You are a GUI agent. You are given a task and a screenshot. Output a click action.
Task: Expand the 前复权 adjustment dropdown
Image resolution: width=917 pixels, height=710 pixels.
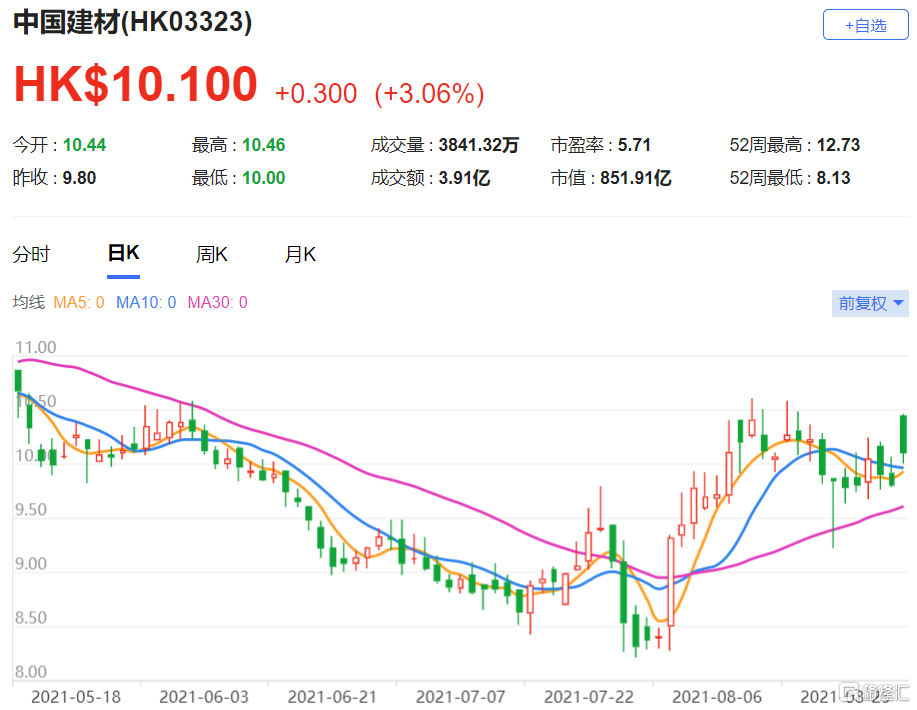click(x=870, y=303)
